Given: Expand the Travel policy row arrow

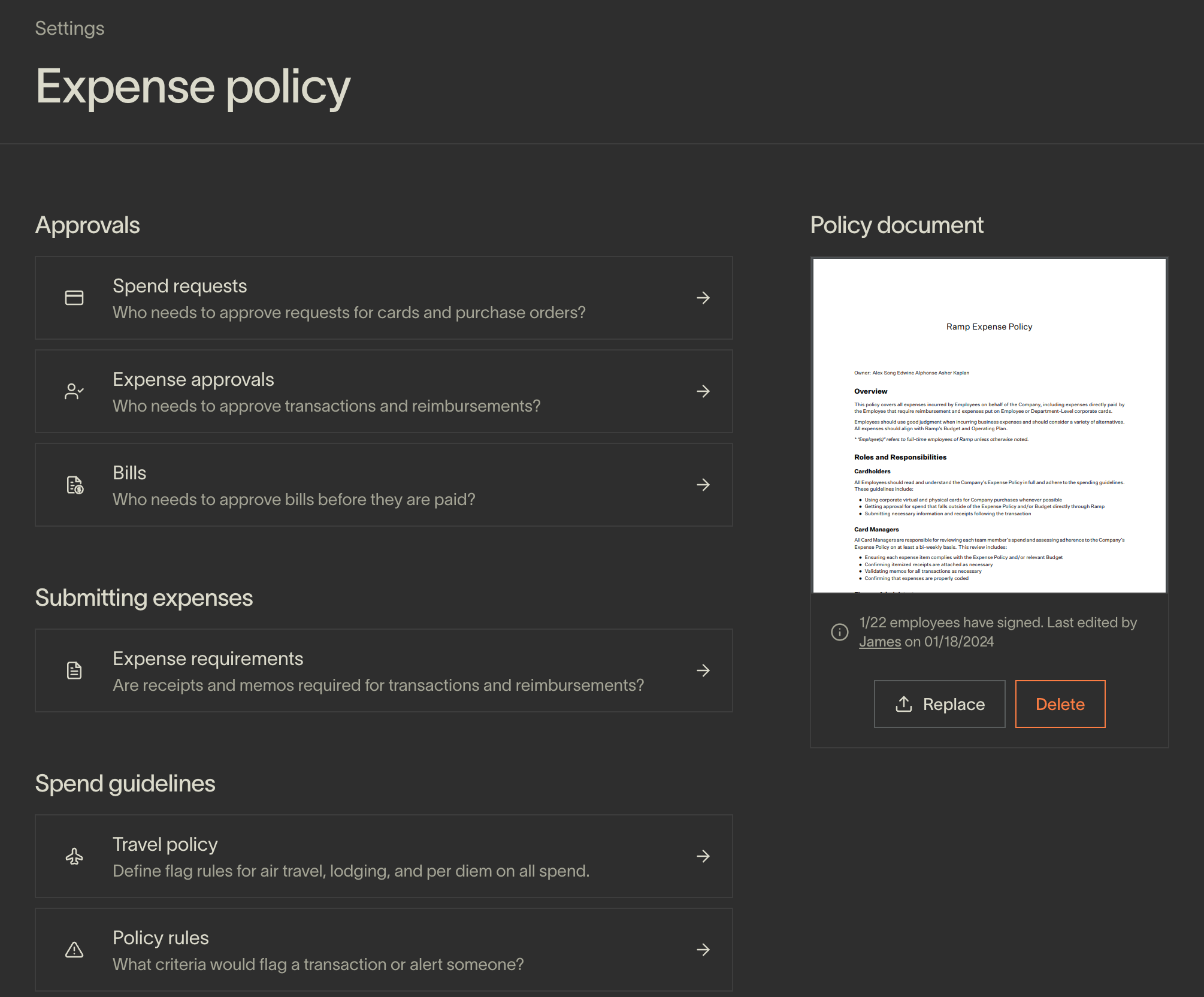Looking at the screenshot, I should tap(703, 857).
